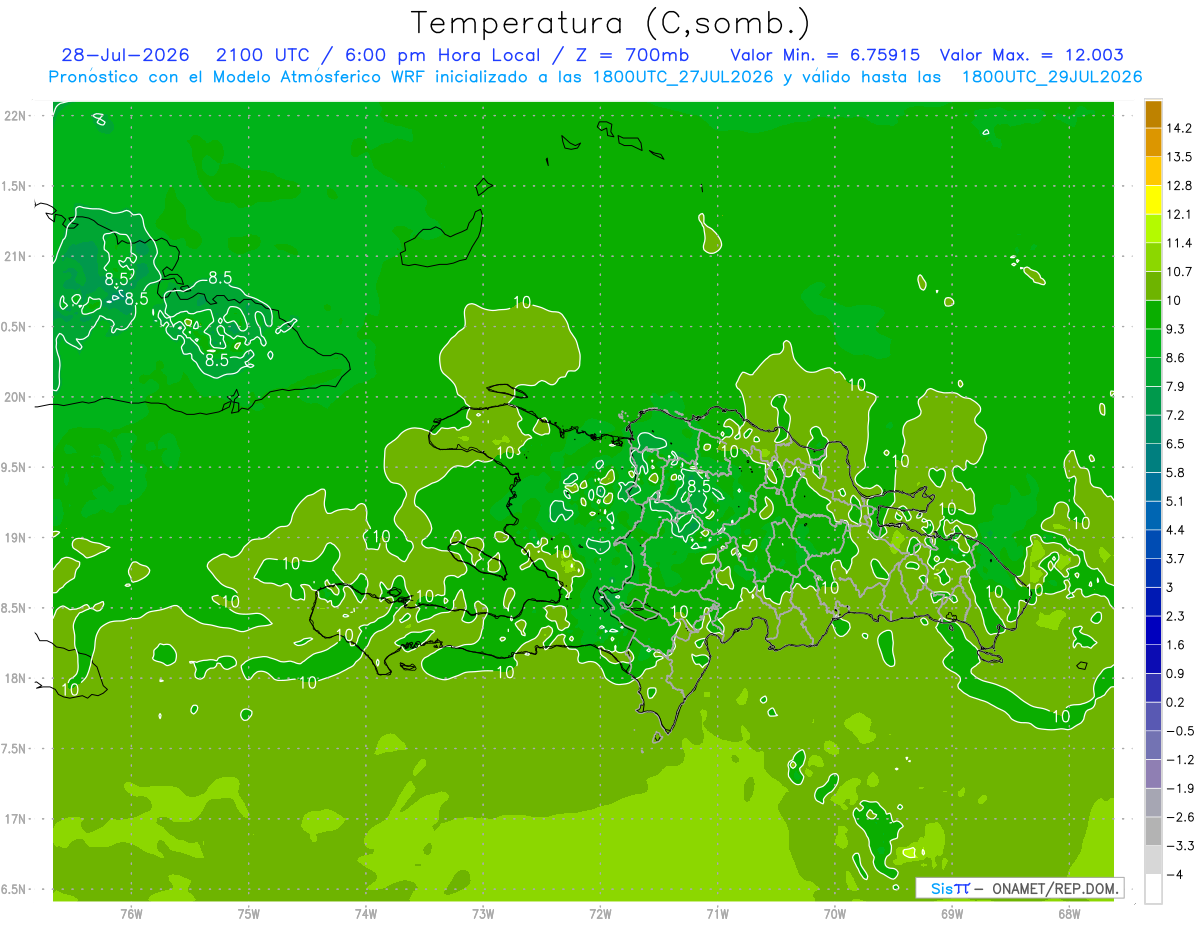
Task: Click the '13.5' colorbar value label
Action: (x=1180, y=157)
